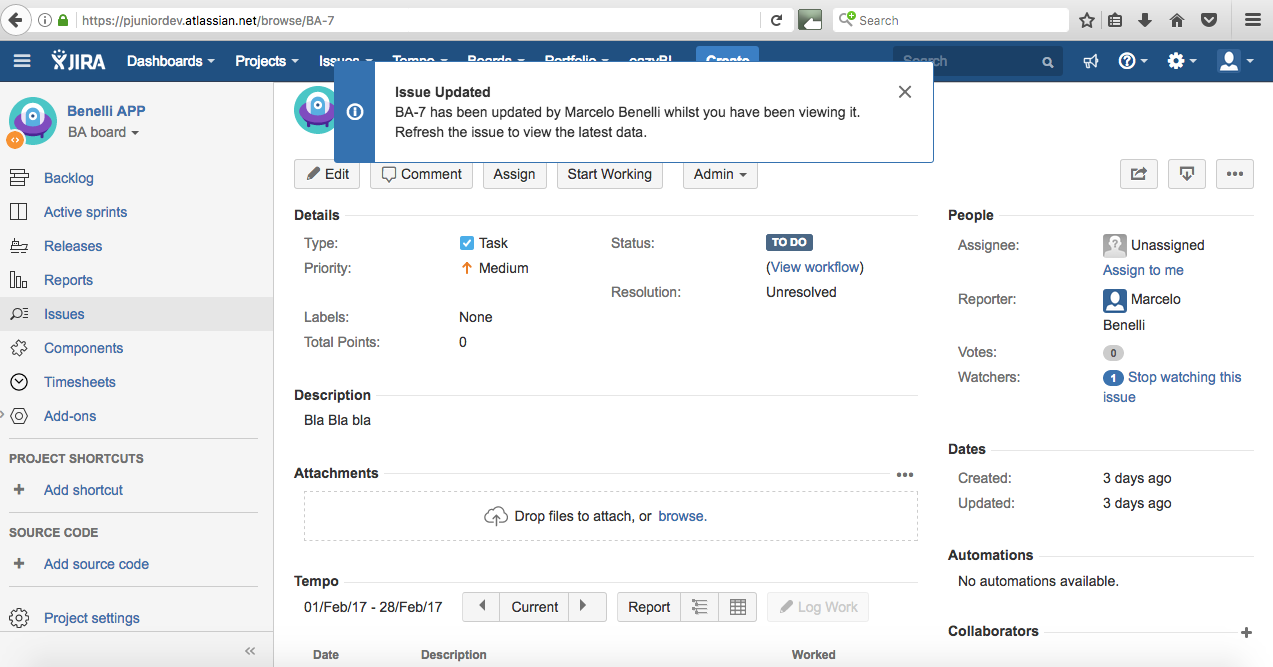Go to the browser home icon
Viewport: 1273px width, 667px height.
click(1177, 20)
